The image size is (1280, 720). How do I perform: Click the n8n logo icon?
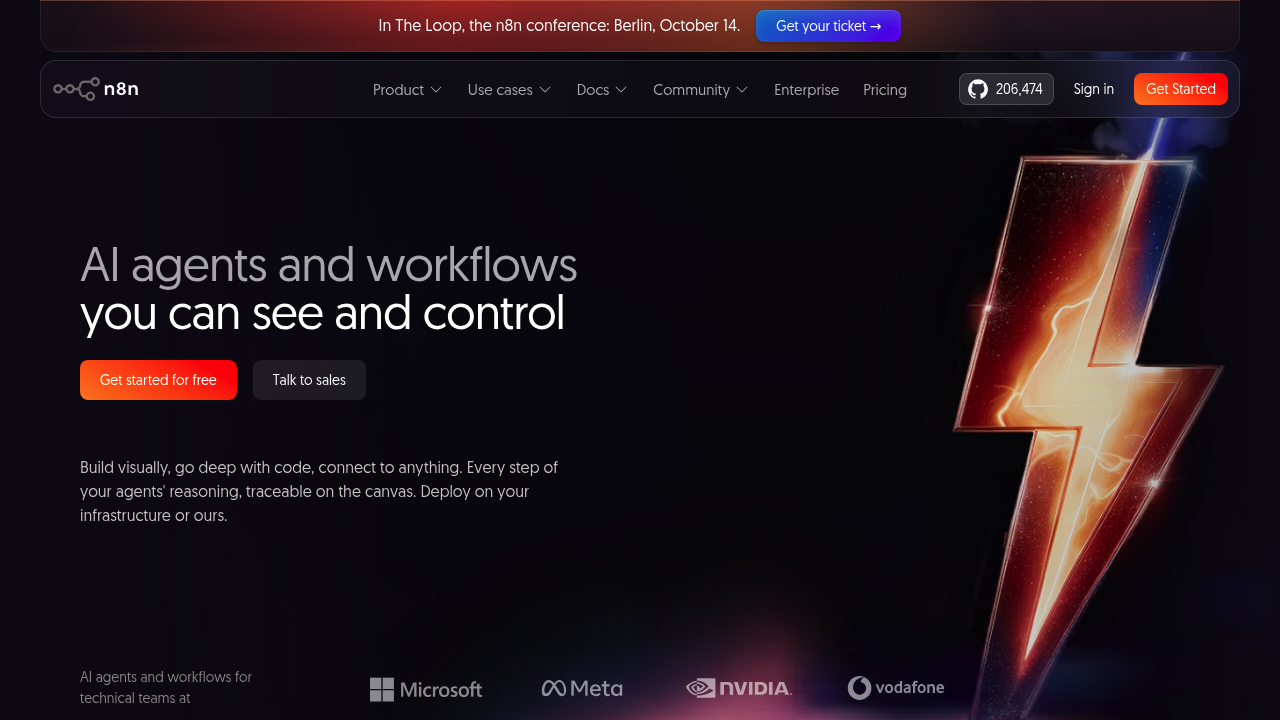[x=77, y=89]
